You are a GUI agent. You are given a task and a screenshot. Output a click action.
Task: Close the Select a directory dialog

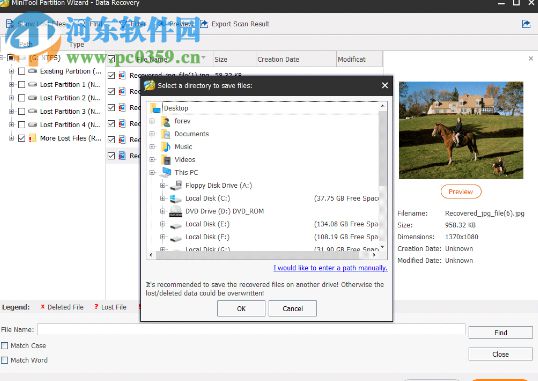pyautogui.click(x=385, y=85)
